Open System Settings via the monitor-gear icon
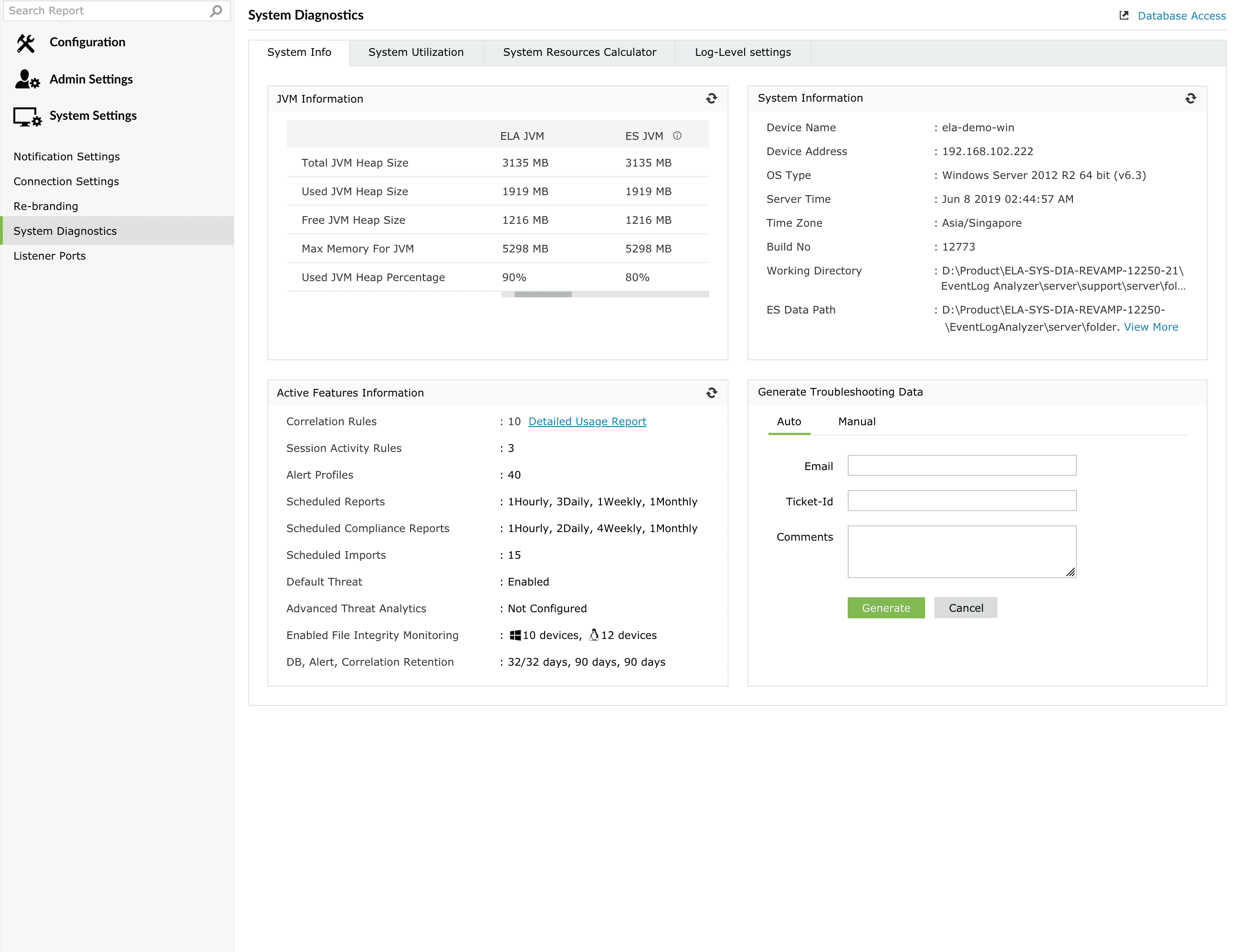This screenshot has width=1241, height=952. (x=27, y=116)
